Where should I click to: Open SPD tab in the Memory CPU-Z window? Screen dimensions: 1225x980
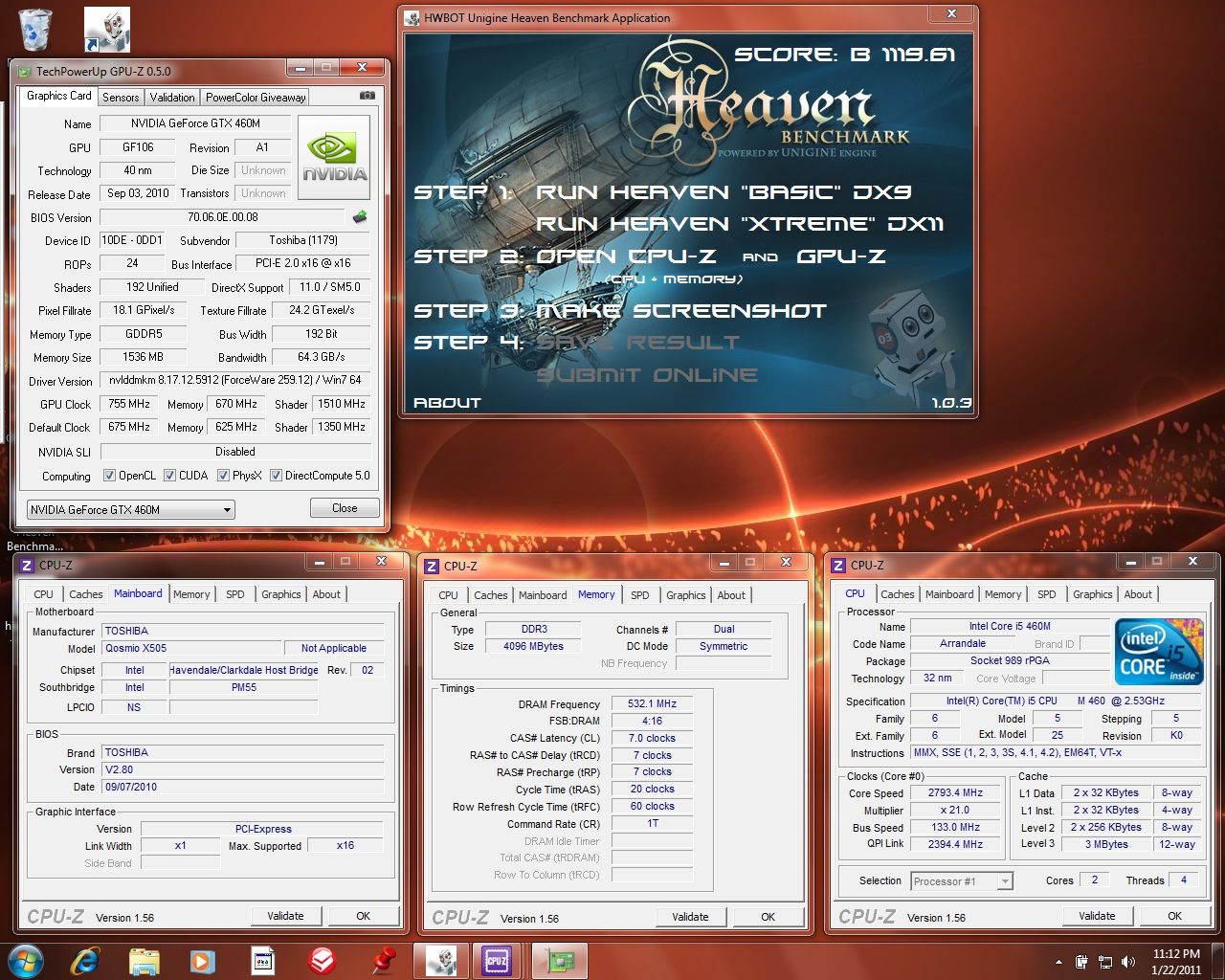tap(640, 595)
